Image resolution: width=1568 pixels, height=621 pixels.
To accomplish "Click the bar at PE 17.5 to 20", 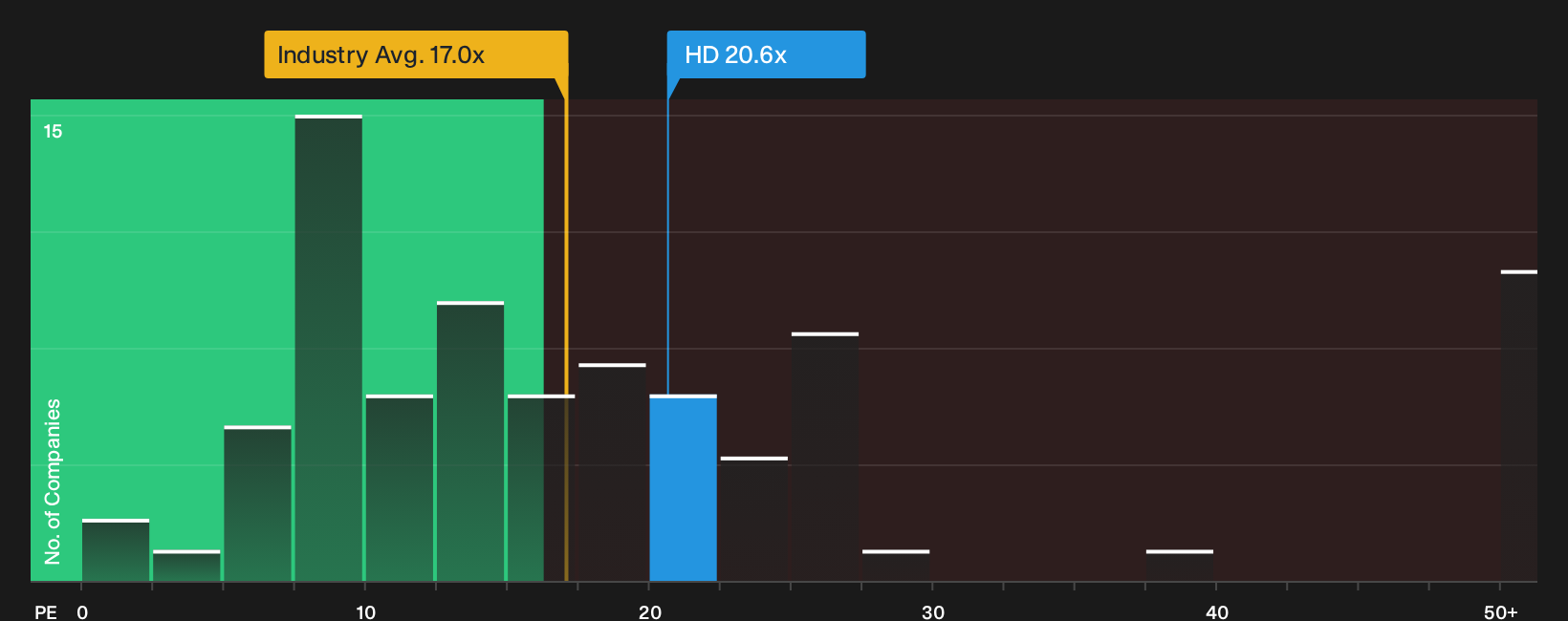I will [x=612, y=472].
